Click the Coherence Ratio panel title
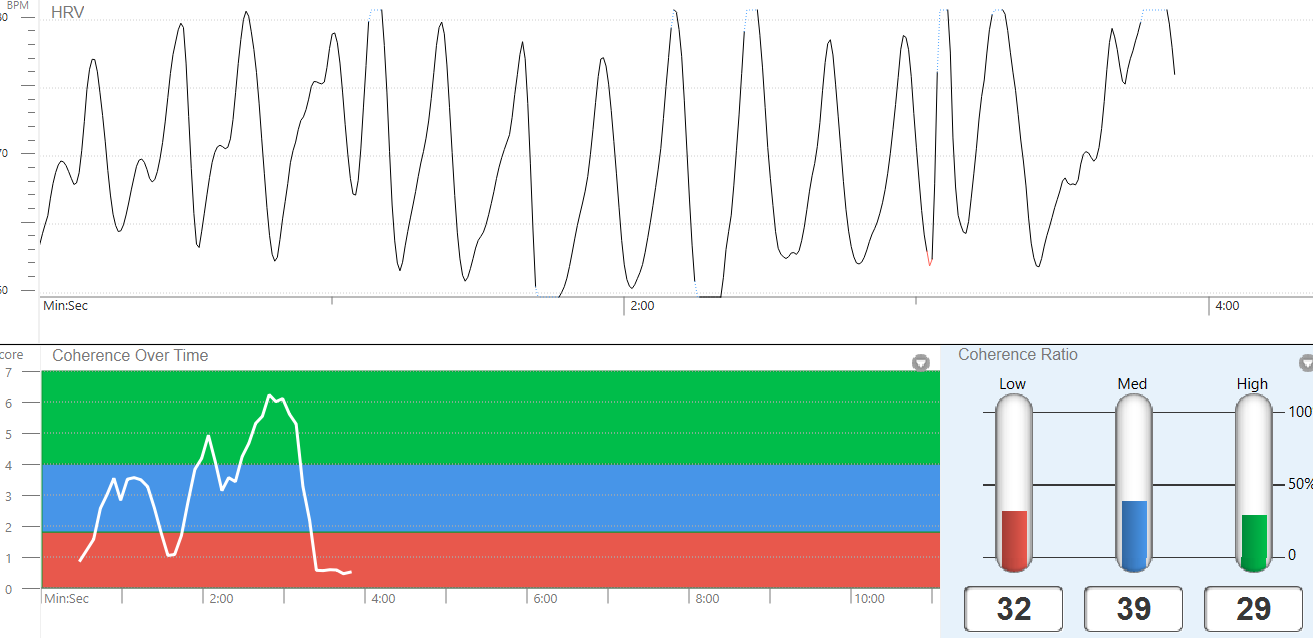Viewport: 1313px width, 638px height. point(1018,355)
